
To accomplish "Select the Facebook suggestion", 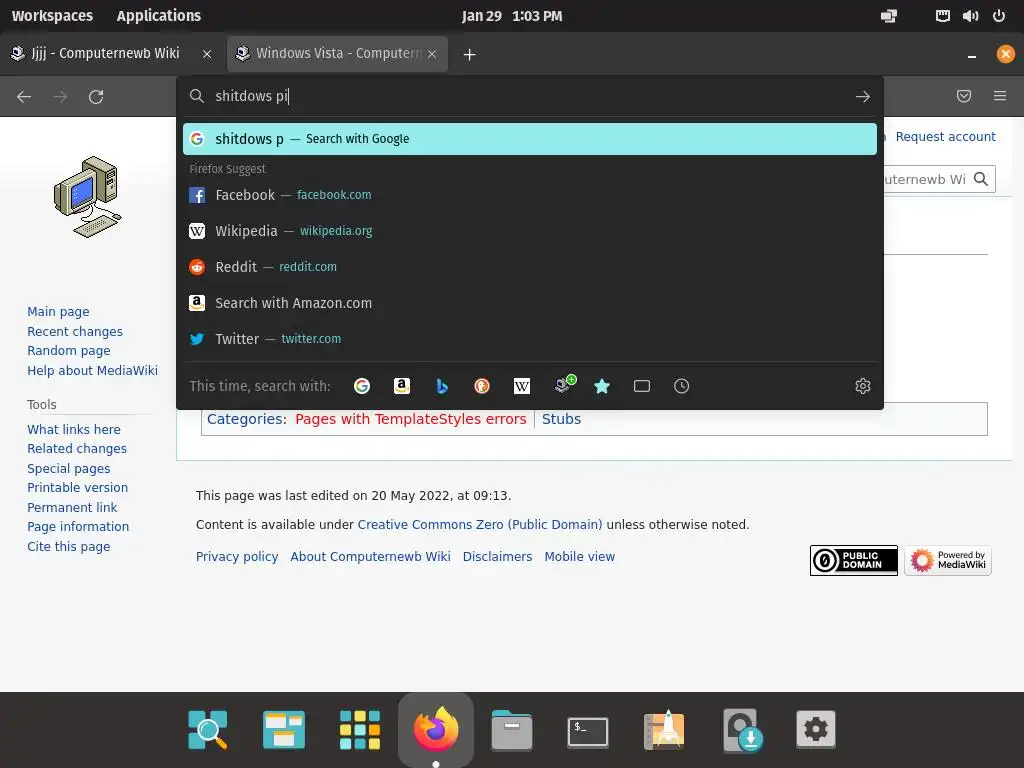I will coord(530,195).
